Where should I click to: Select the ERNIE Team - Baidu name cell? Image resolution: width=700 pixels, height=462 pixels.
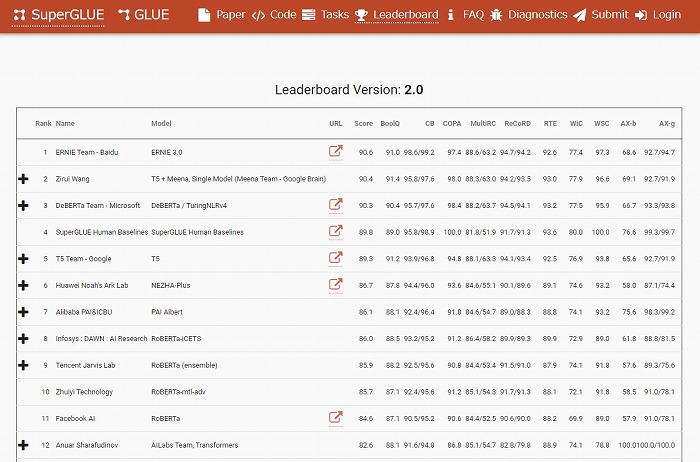tap(87, 152)
